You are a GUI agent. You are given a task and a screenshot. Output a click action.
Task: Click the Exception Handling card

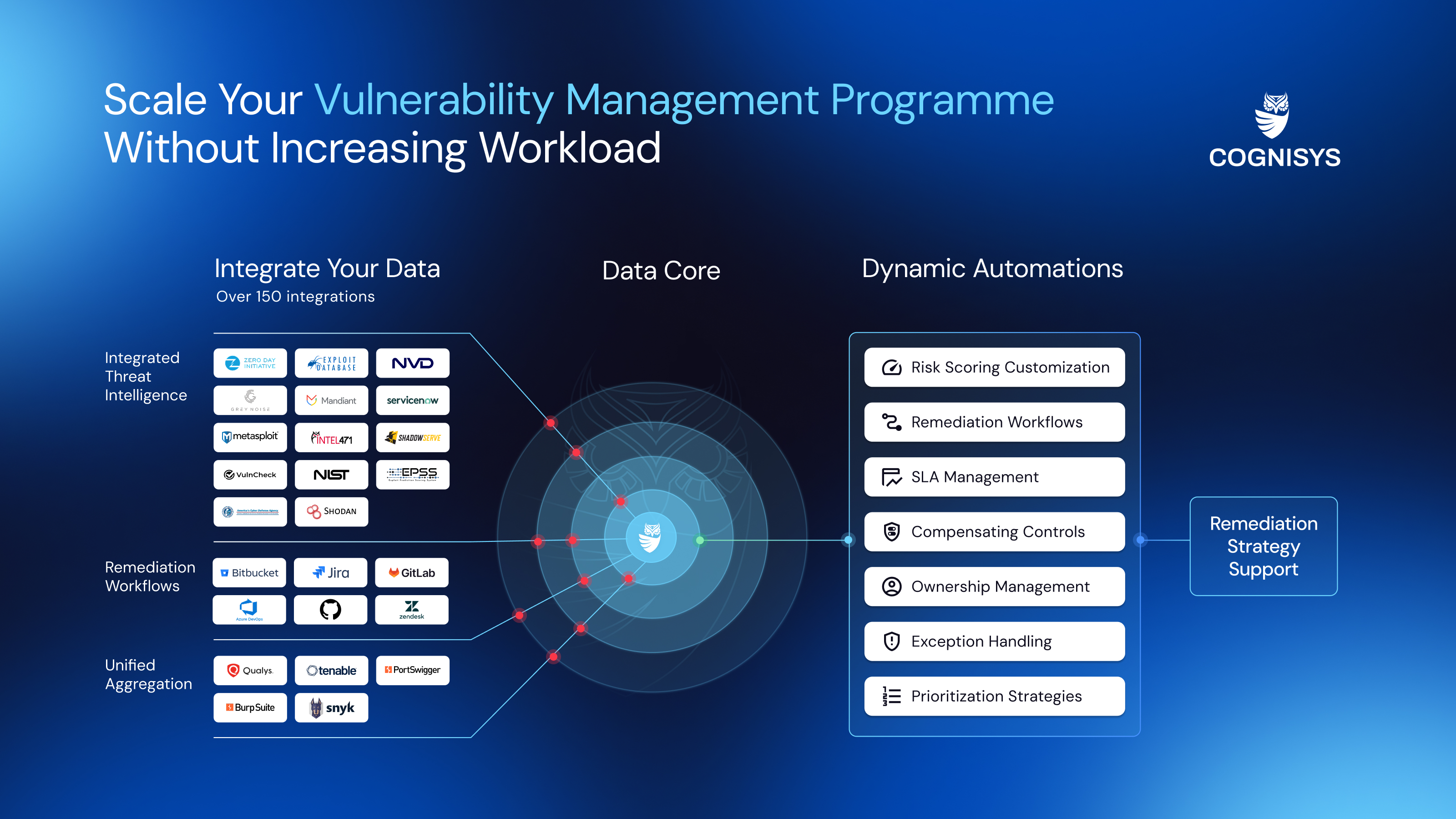(x=994, y=642)
